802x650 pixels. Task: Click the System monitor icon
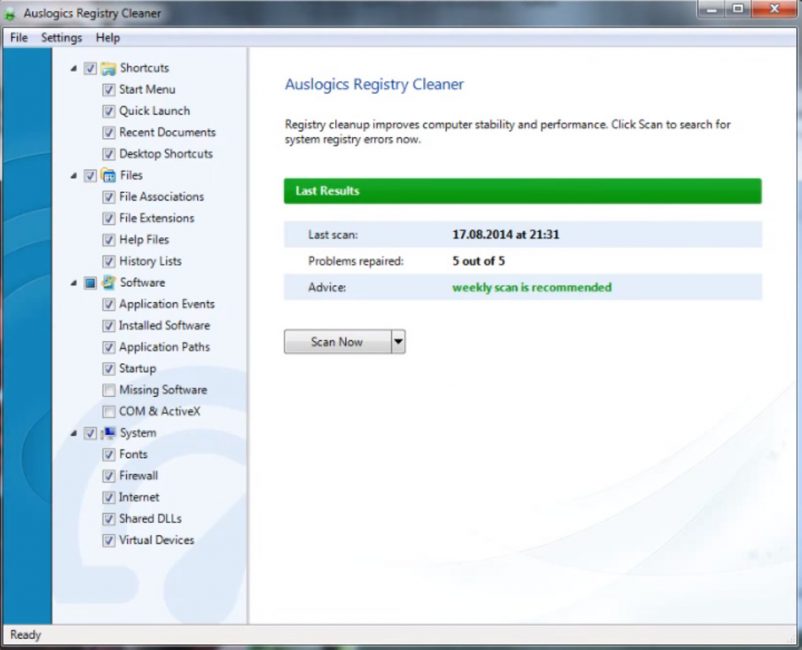(x=108, y=433)
